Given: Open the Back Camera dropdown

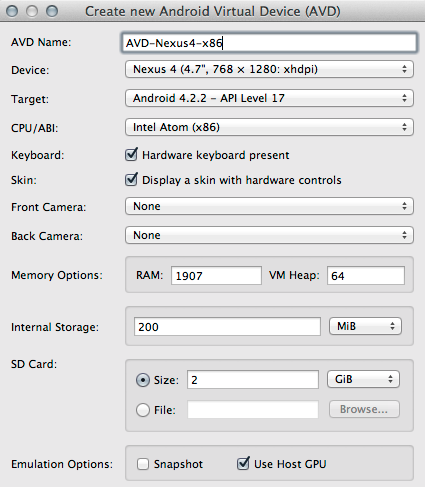Looking at the screenshot, I should click(x=269, y=235).
